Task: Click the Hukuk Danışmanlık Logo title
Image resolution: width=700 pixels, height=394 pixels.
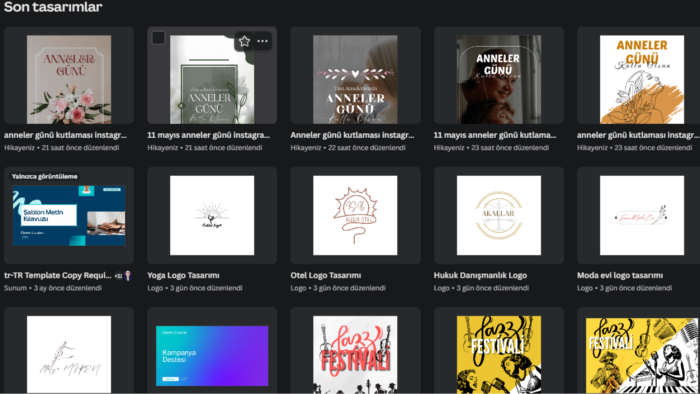Action: coord(480,275)
